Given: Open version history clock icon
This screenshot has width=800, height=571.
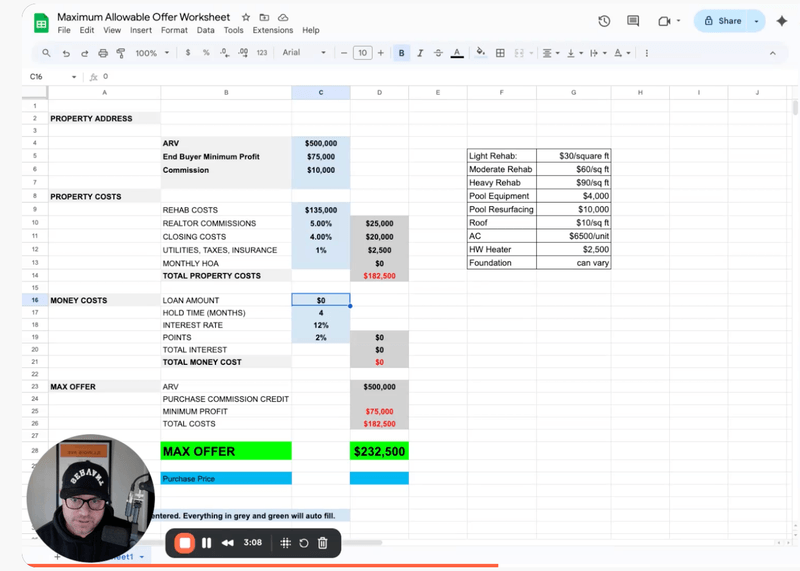Looking at the screenshot, I should (x=604, y=21).
